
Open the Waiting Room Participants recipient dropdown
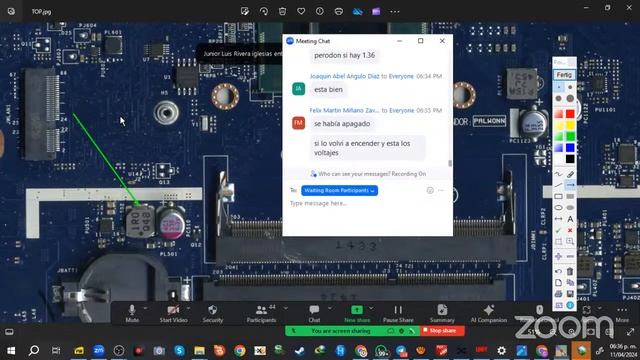point(339,191)
